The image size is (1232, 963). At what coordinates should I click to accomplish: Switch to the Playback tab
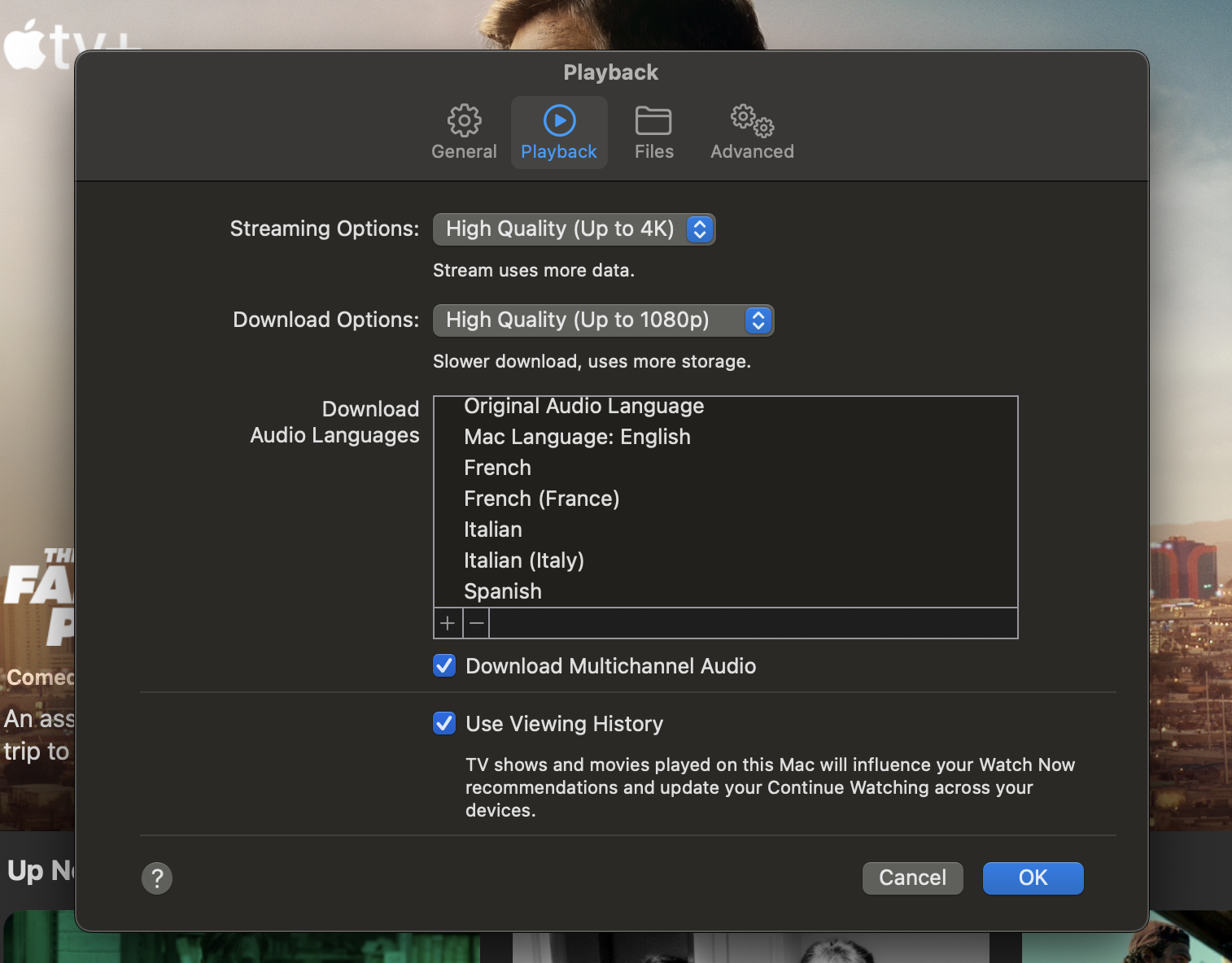[x=558, y=133]
